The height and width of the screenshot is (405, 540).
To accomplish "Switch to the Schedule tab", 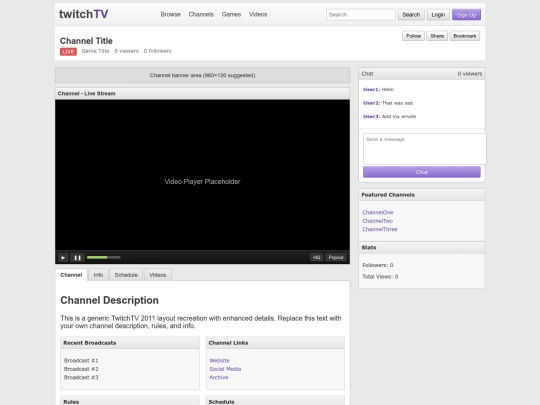I will [x=126, y=275].
